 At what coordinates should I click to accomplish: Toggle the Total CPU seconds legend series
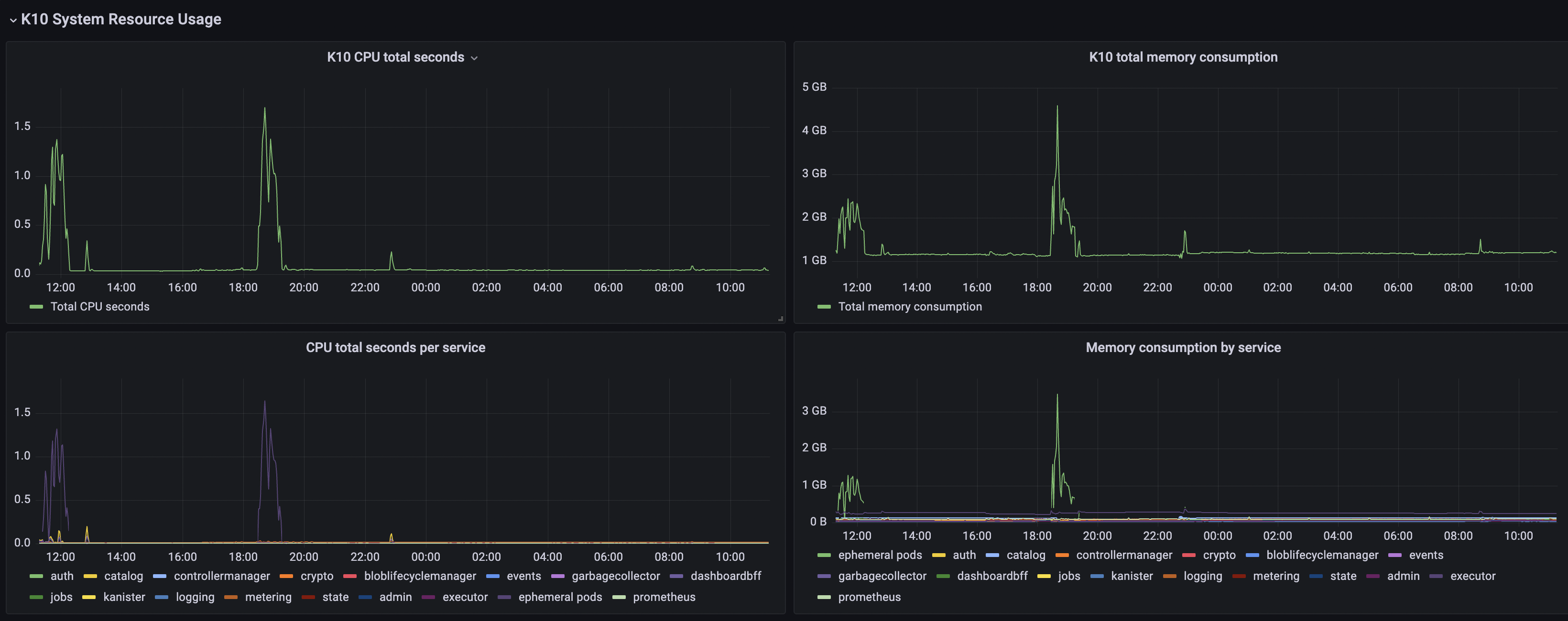[100, 307]
